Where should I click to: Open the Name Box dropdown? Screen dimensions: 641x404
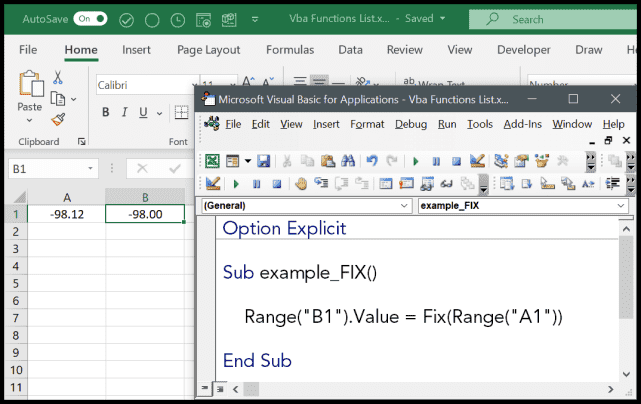coord(91,170)
